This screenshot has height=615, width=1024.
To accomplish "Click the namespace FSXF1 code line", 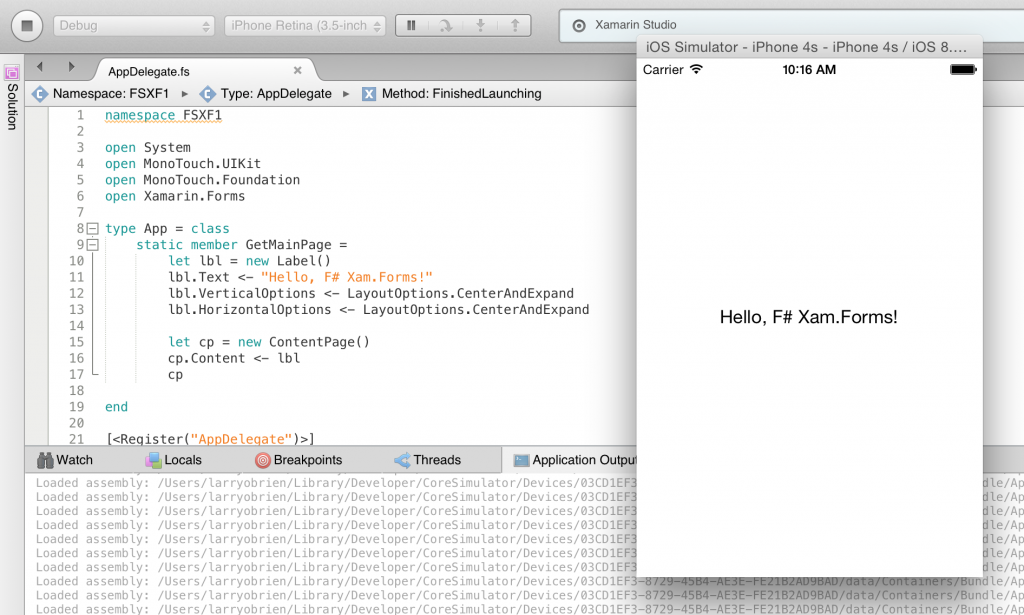I will pos(163,116).
